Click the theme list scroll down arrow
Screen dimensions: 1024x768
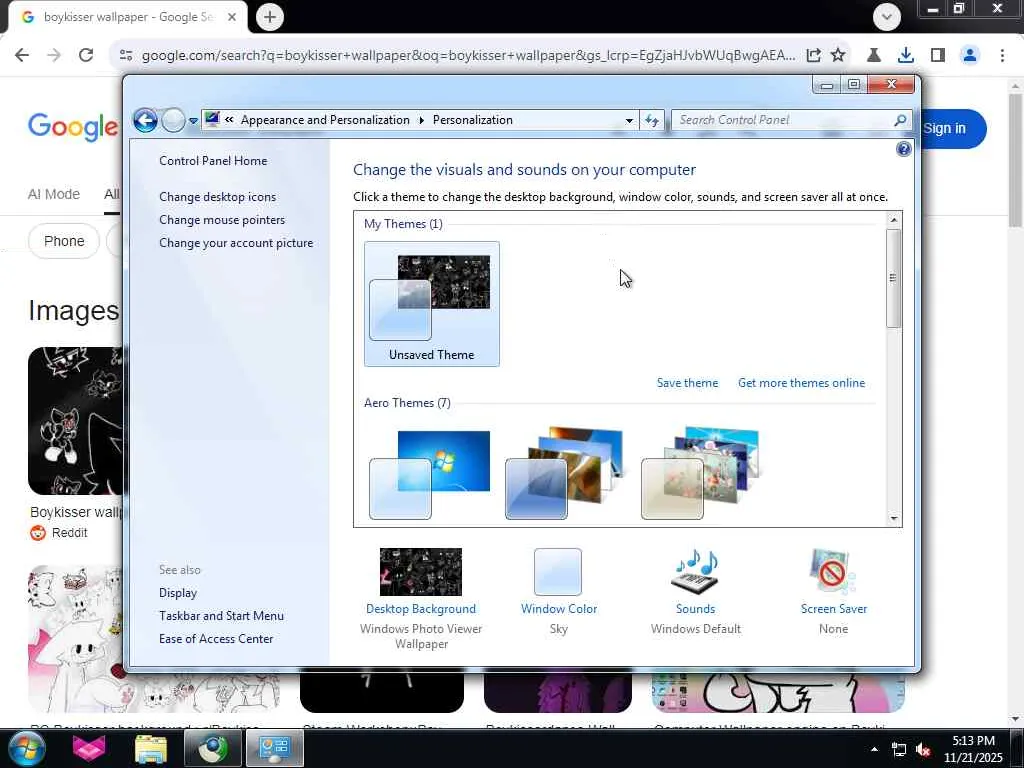(x=893, y=519)
